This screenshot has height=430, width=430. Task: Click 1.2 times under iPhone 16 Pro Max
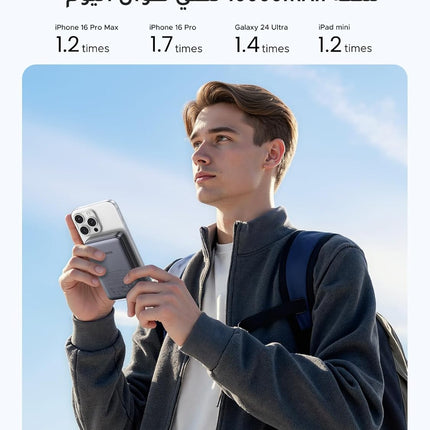pyautogui.click(x=82, y=45)
